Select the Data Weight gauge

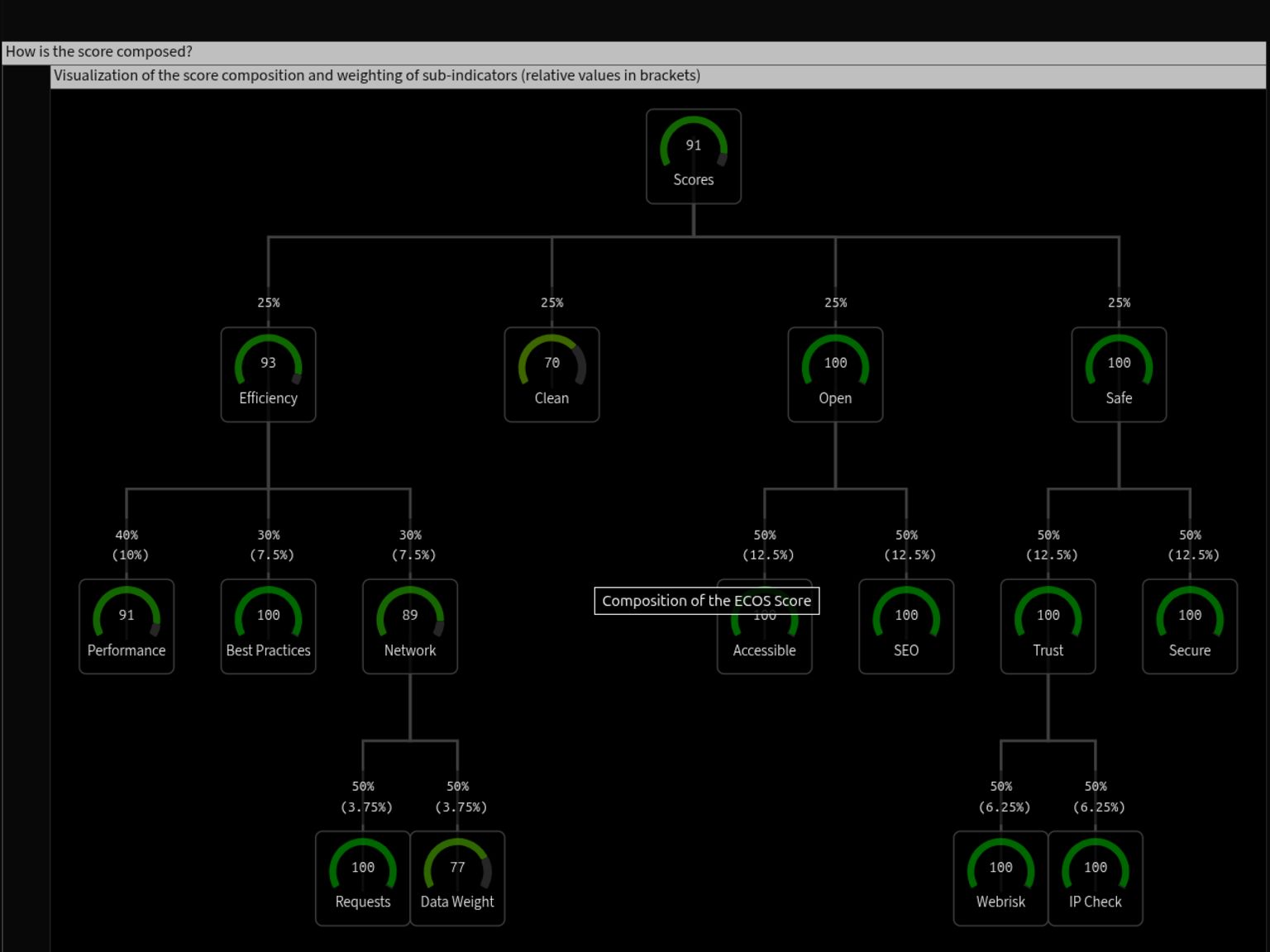457,878
